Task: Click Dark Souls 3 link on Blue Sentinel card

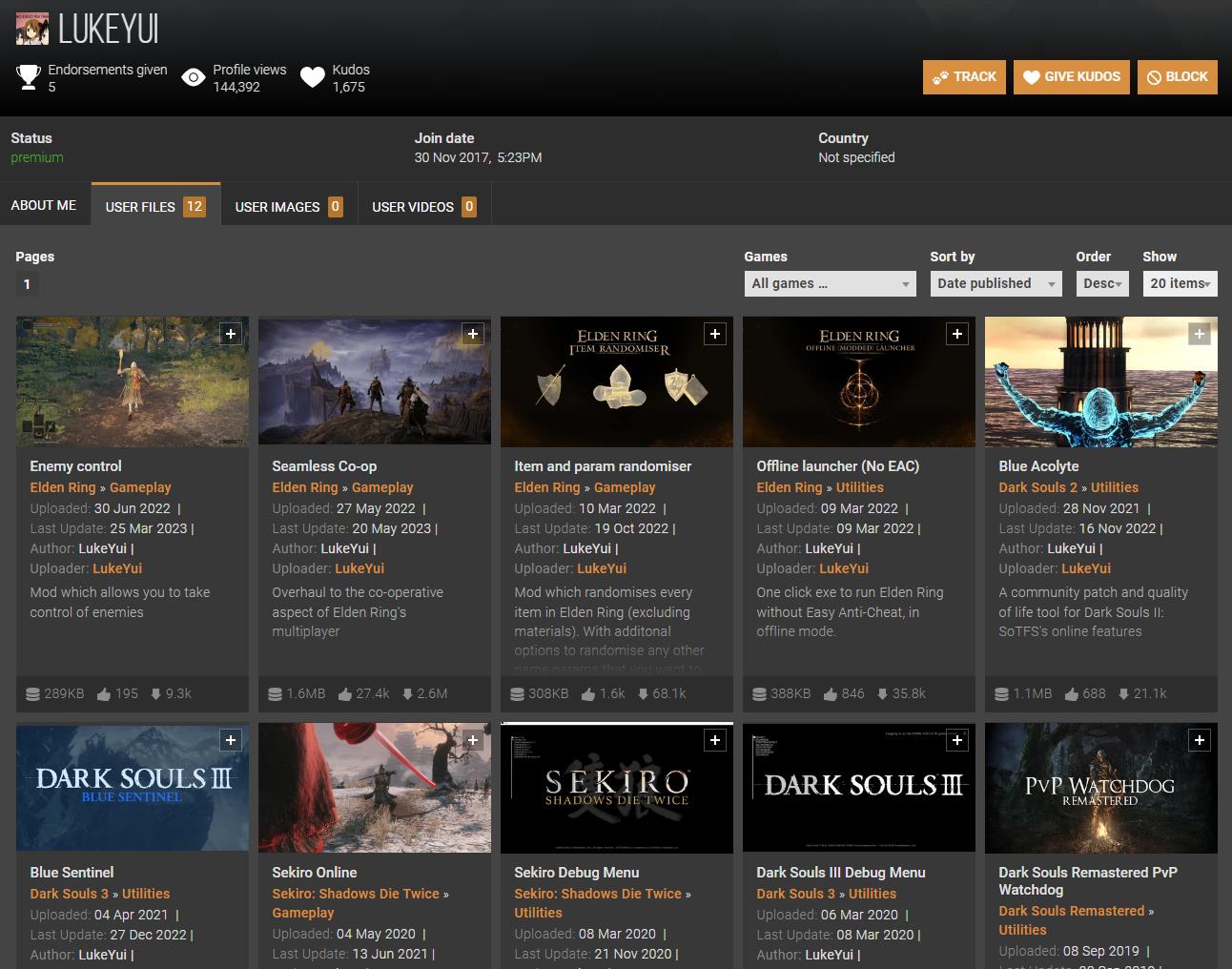Action: click(69, 894)
